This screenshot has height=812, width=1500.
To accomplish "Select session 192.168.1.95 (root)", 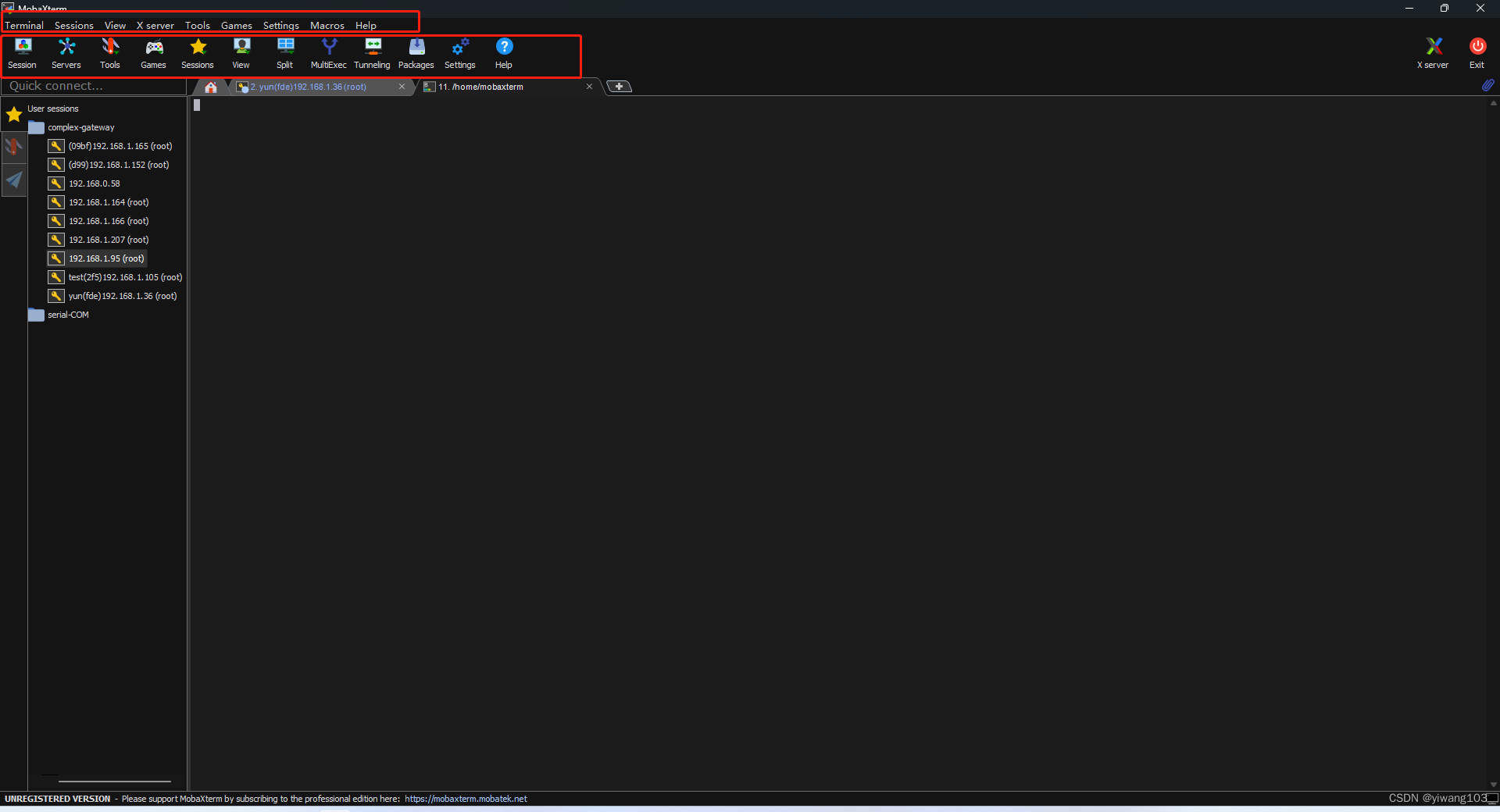I will pyautogui.click(x=105, y=258).
